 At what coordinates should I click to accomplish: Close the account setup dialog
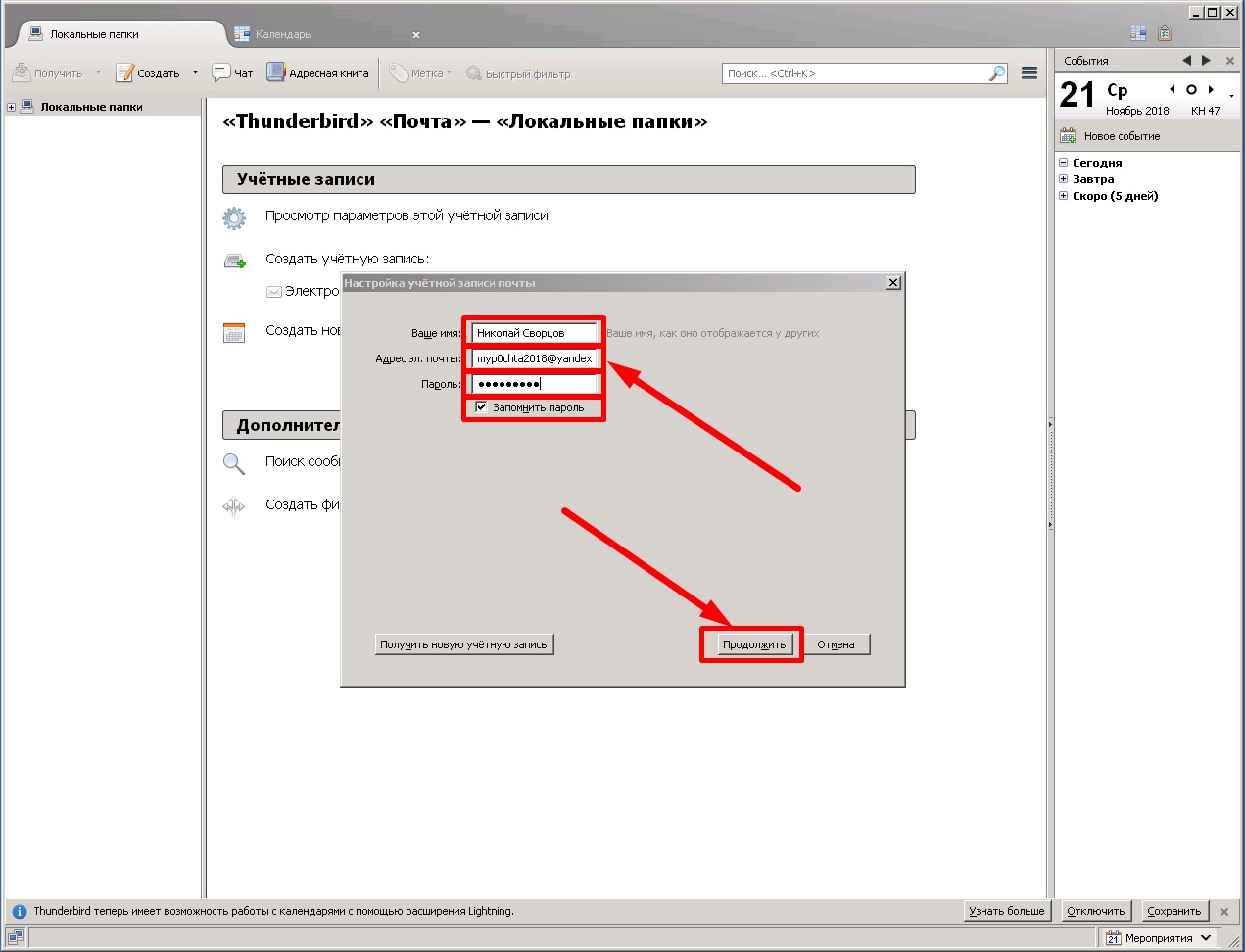pos(893,282)
